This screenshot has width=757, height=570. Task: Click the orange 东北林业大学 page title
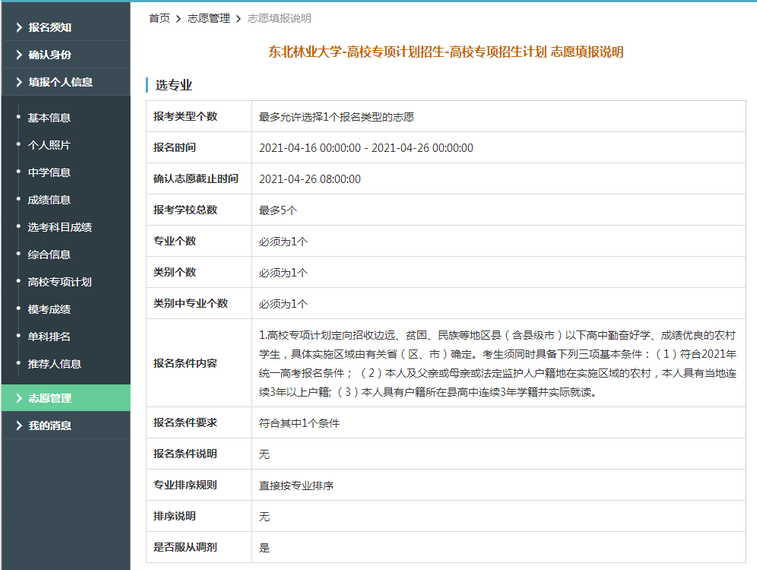pyautogui.click(x=446, y=52)
